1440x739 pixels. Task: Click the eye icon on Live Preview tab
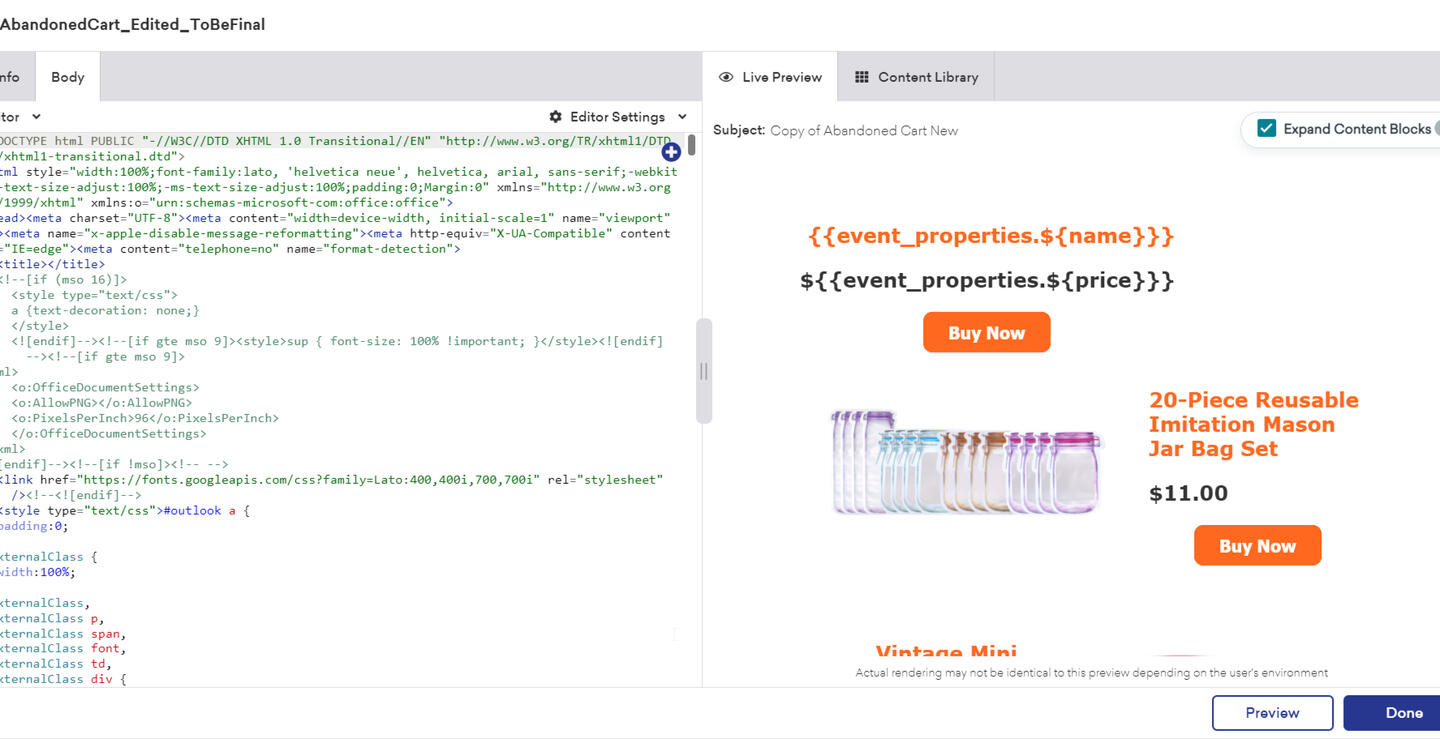coord(726,77)
